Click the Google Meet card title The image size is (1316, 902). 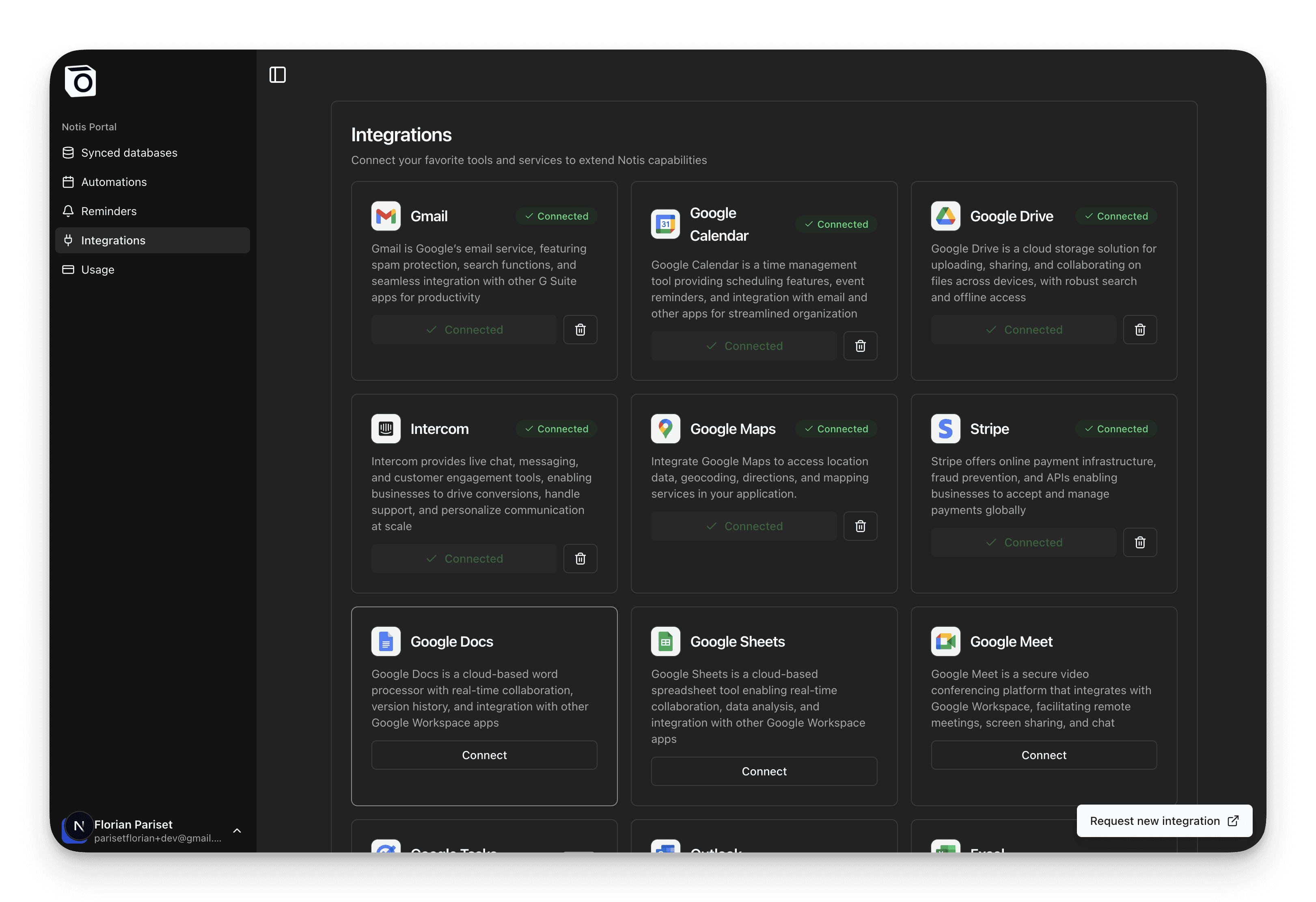click(x=1011, y=641)
